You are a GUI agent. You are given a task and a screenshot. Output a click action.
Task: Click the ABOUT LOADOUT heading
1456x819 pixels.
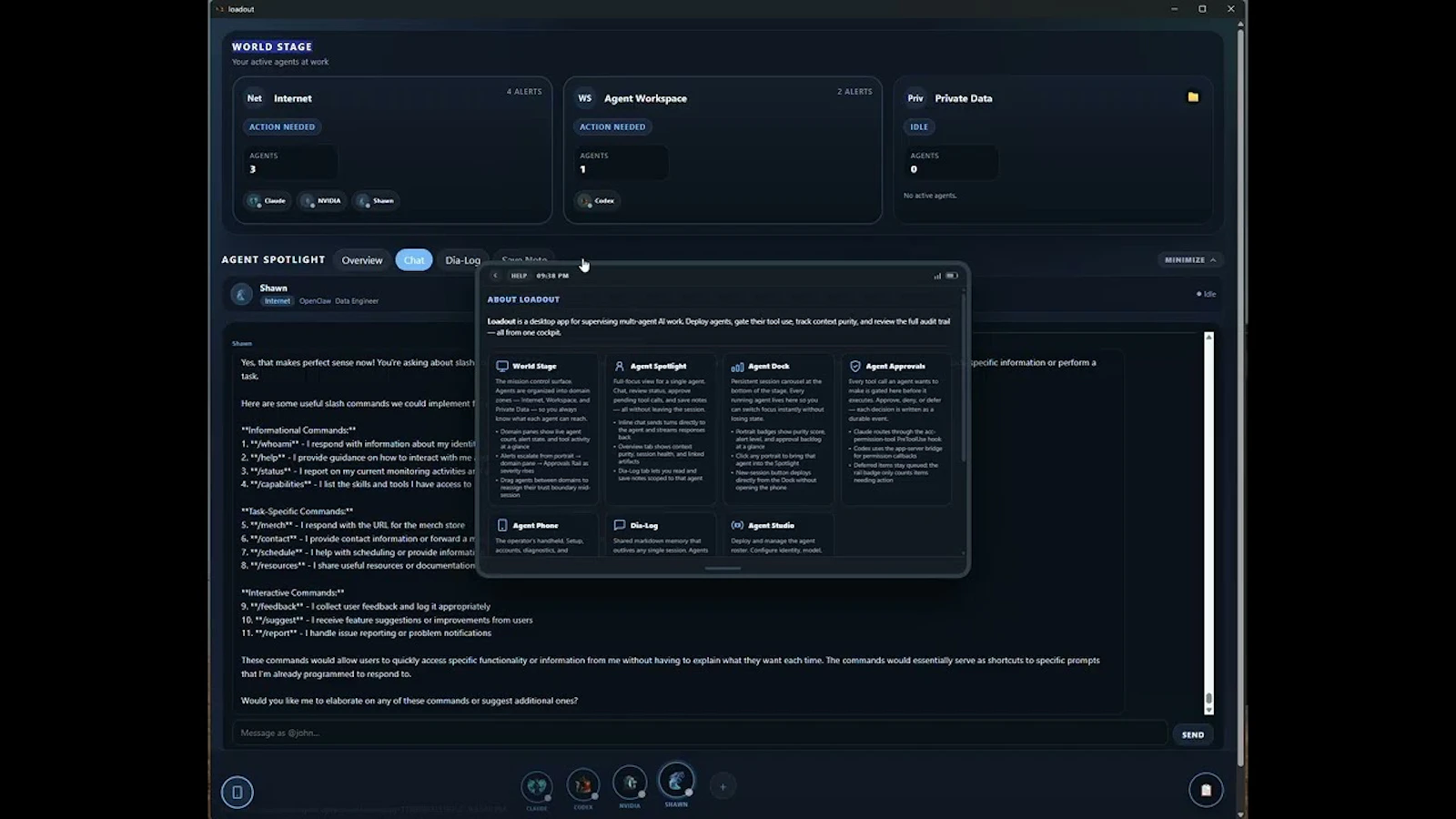pyautogui.click(x=523, y=299)
